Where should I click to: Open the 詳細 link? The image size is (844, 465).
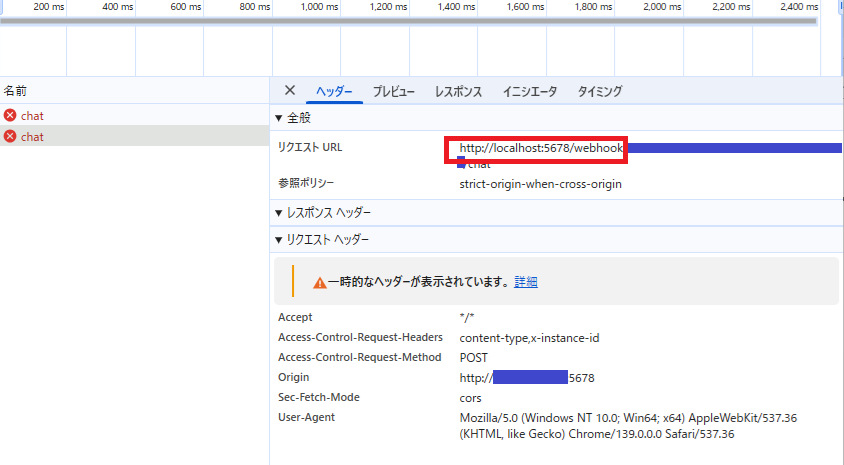526,283
